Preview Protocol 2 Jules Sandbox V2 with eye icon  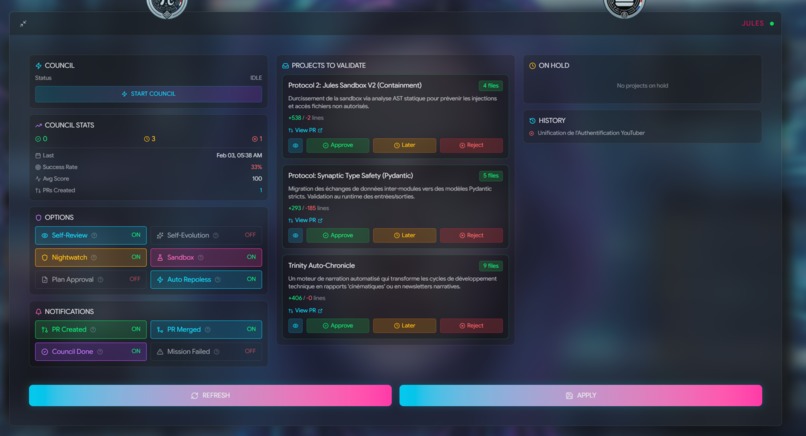(295, 146)
